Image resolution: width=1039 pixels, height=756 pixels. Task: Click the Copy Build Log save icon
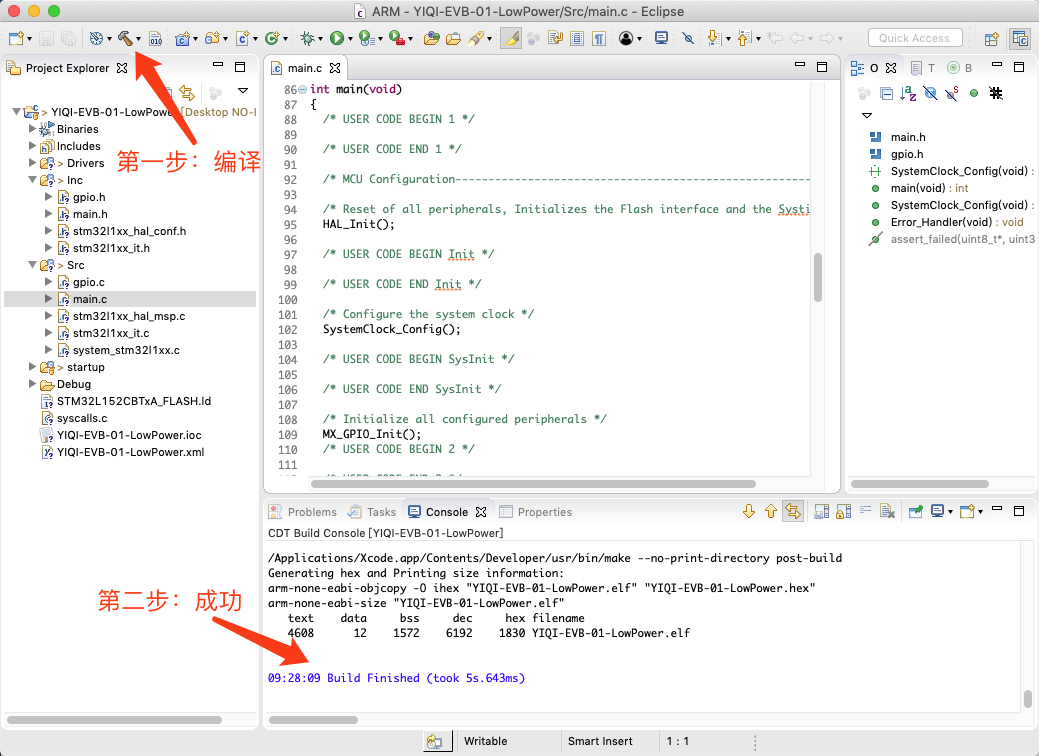click(x=822, y=512)
